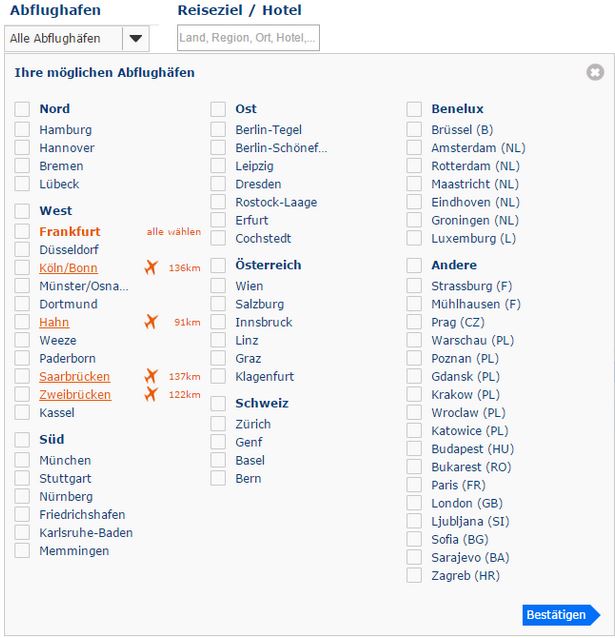Check the Zürich airport checkbox
The width and height of the screenshot is (615, 638).
click(218, 424)
